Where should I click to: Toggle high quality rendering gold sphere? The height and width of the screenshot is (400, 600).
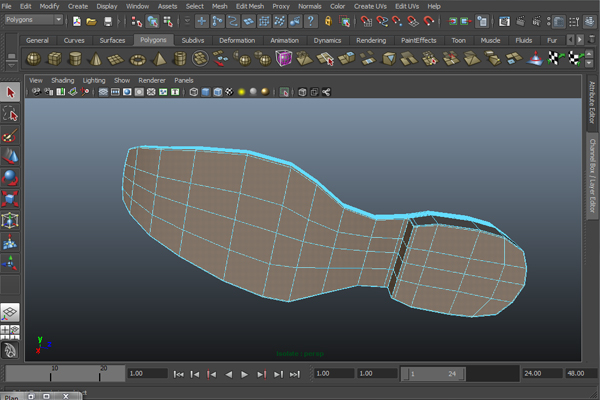265,91
